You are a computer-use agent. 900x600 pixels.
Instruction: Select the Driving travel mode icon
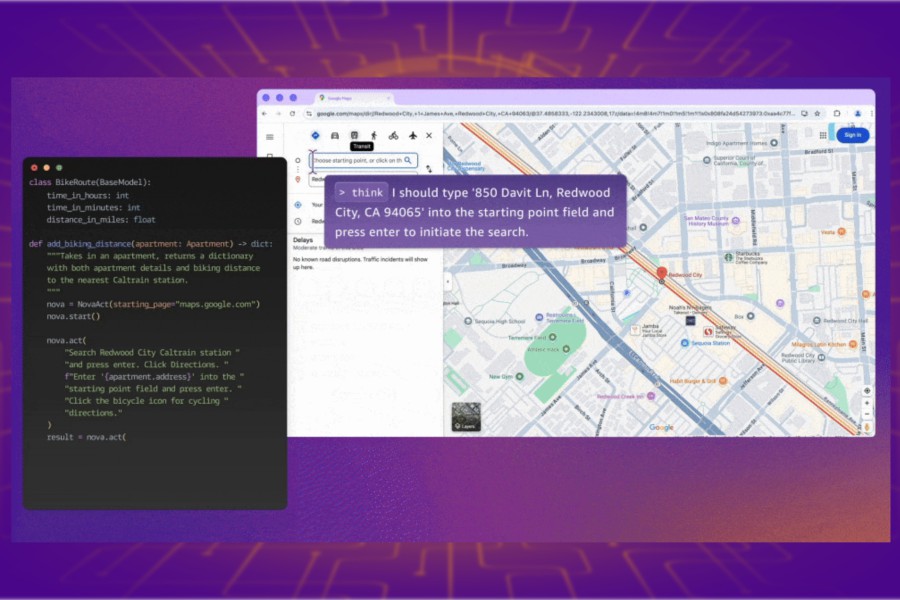tap(335, 136)
